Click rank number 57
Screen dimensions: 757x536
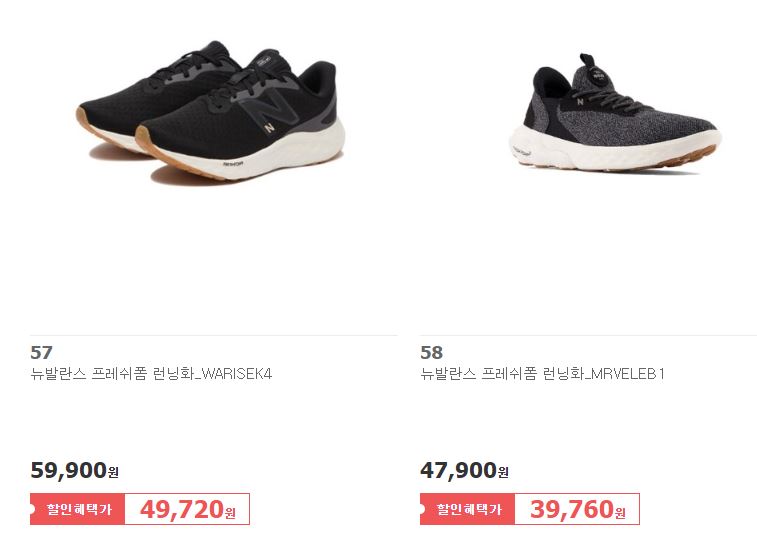41,353
